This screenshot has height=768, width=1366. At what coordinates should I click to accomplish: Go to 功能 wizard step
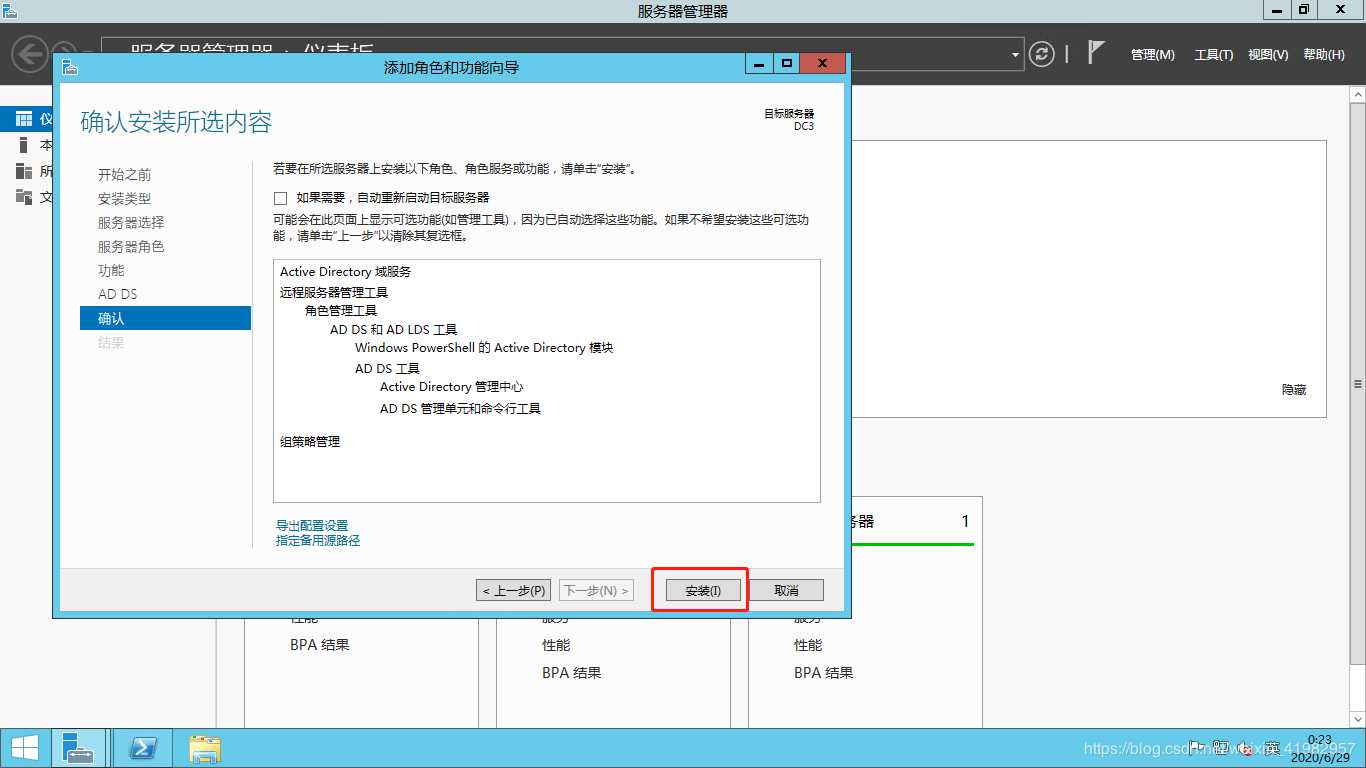click(x=111, y=271)
